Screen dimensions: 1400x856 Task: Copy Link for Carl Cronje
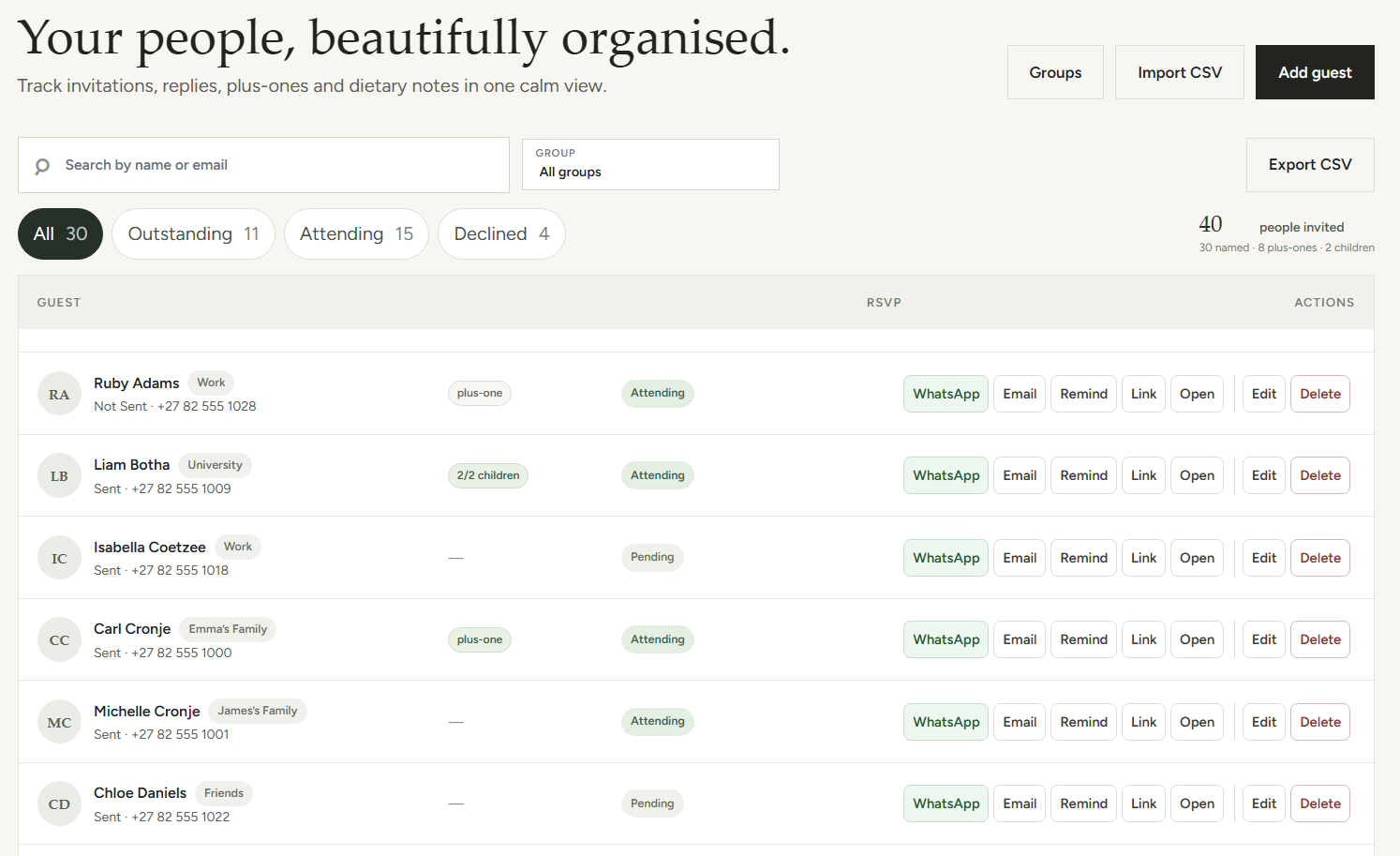tap(1143, 639)
